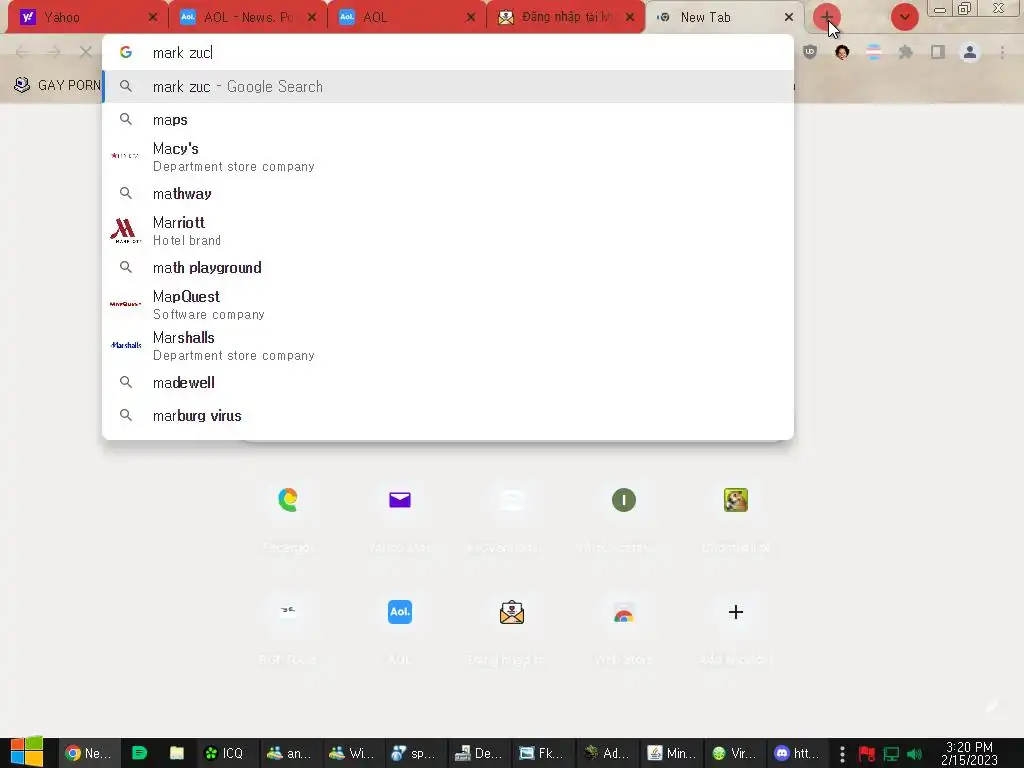
Task: Choose the 'madewell' suggestion
Action: [448, 383]
